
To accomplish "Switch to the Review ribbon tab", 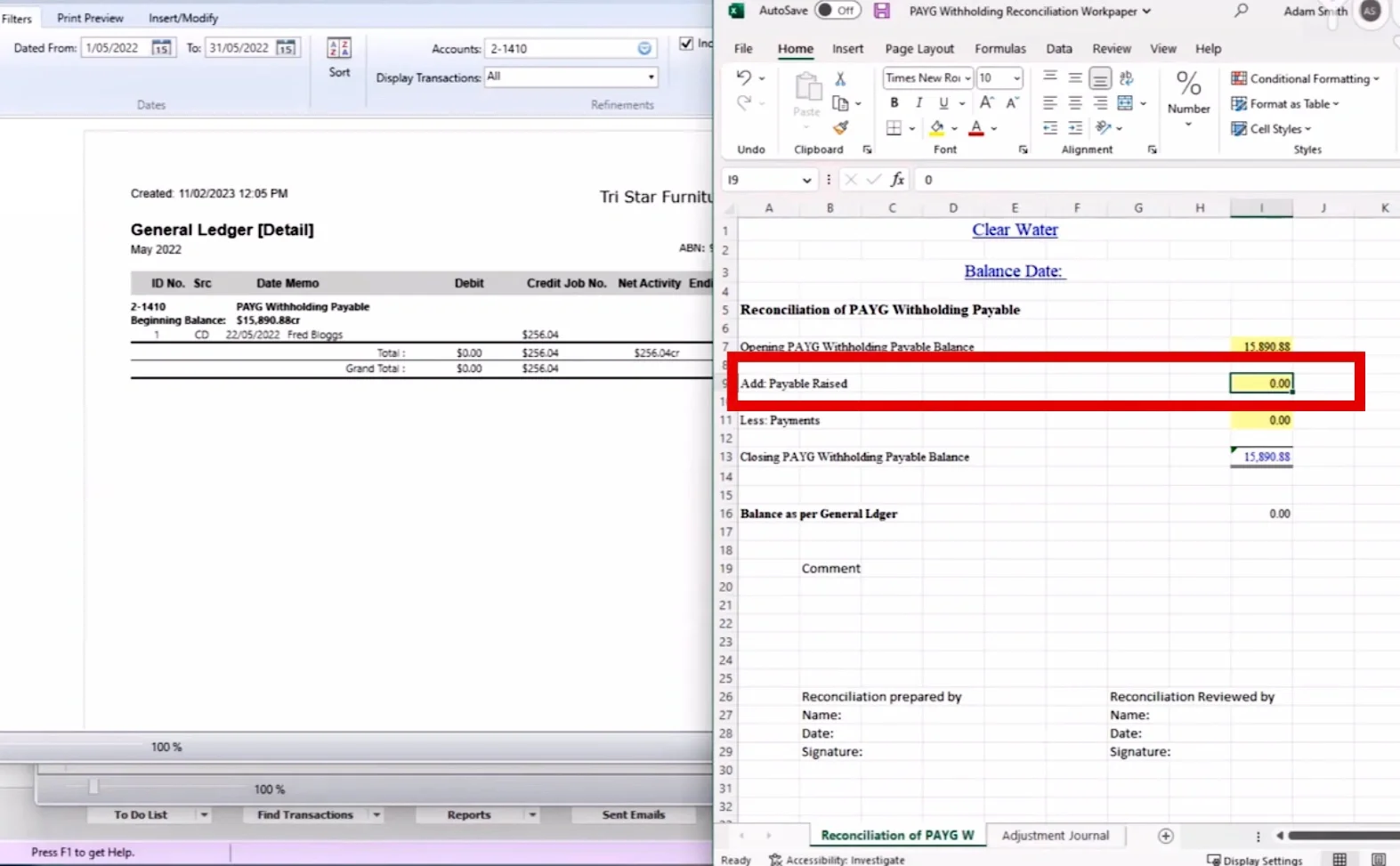I will (1112, 49).
